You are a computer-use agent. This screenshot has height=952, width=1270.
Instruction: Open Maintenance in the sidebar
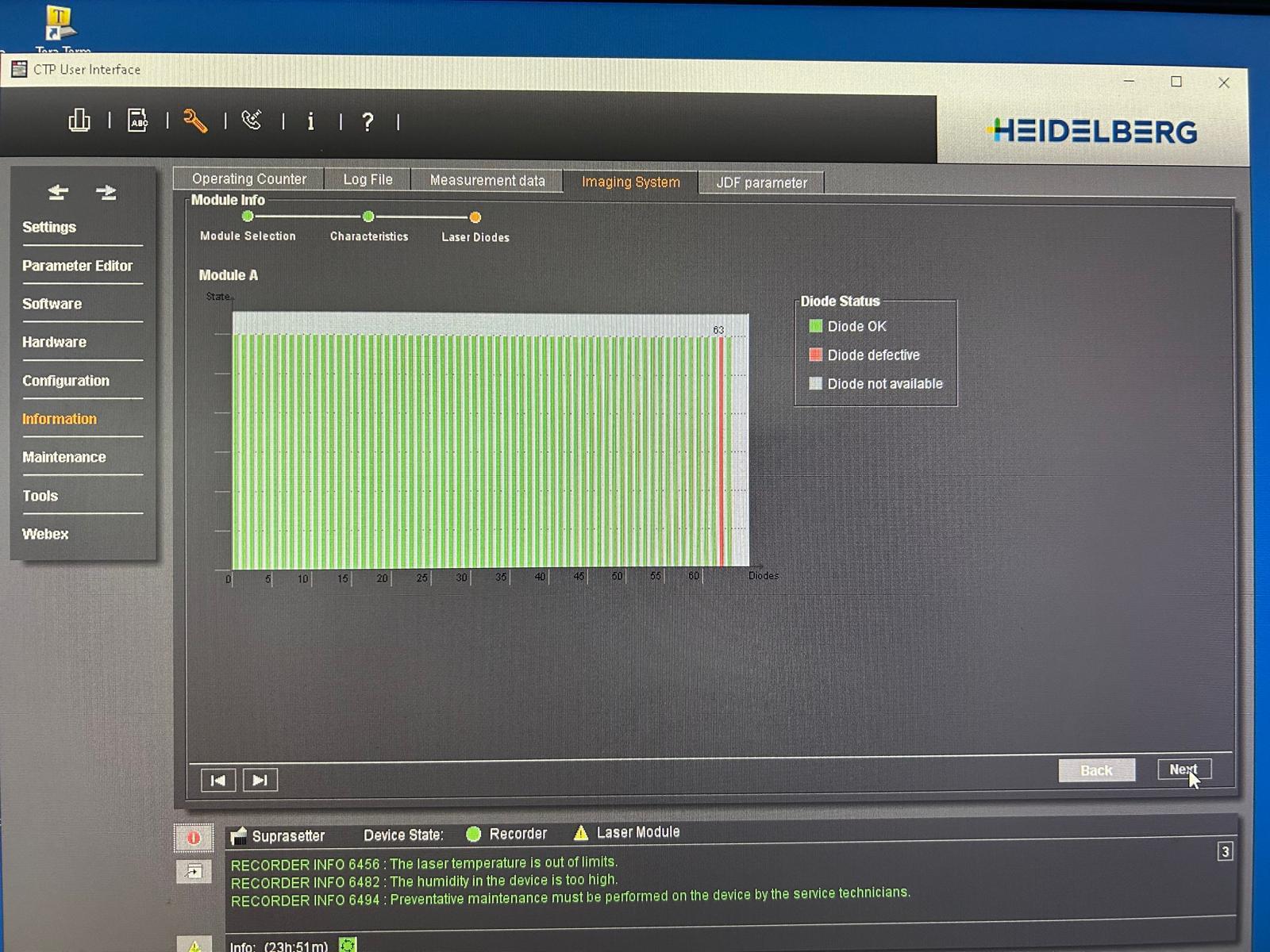pyautogui.click(x=63, y=457)
